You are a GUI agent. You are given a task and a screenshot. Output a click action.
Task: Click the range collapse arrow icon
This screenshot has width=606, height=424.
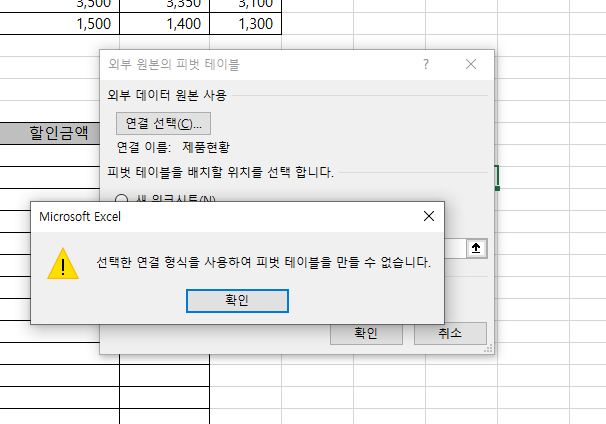(477, 248)
